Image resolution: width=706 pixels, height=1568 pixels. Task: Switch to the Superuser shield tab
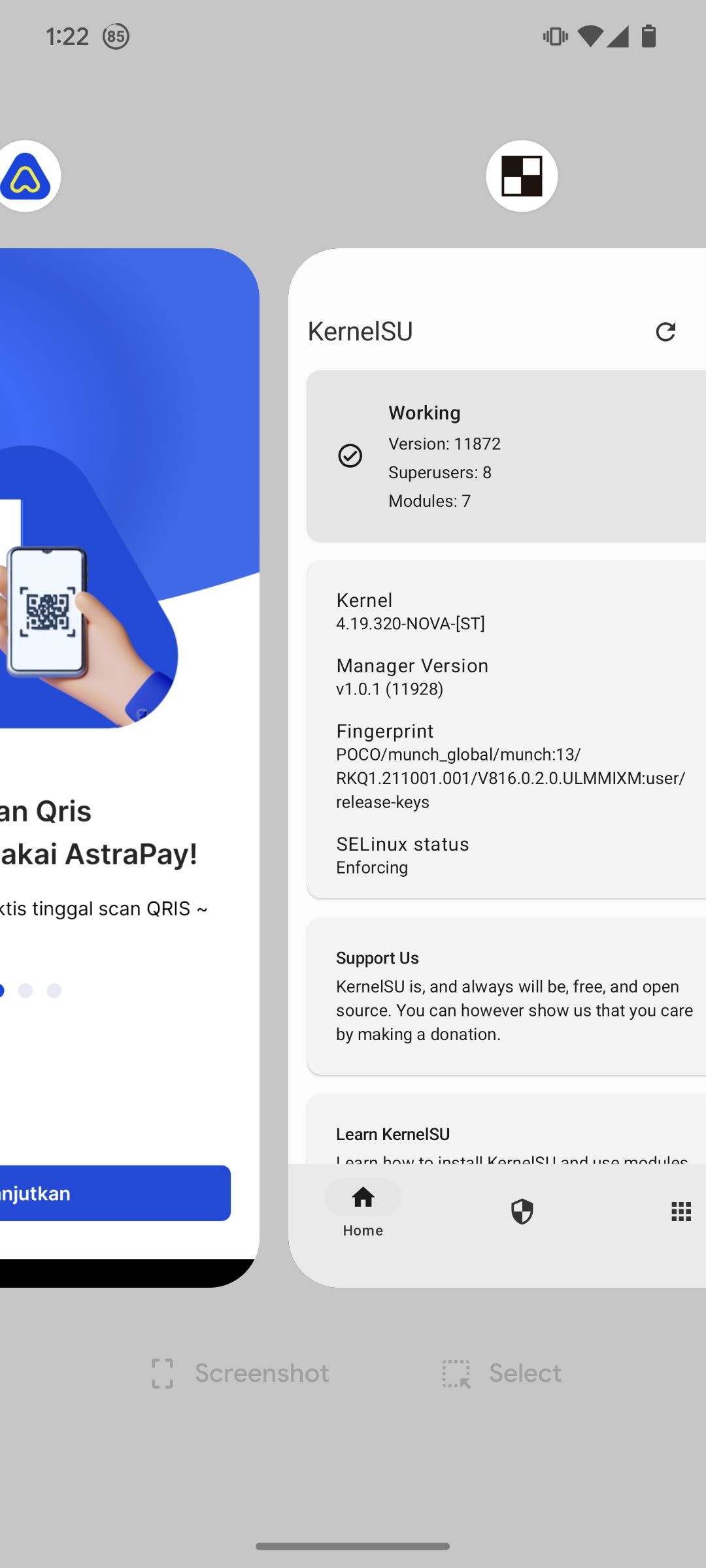click(522, 1211)
